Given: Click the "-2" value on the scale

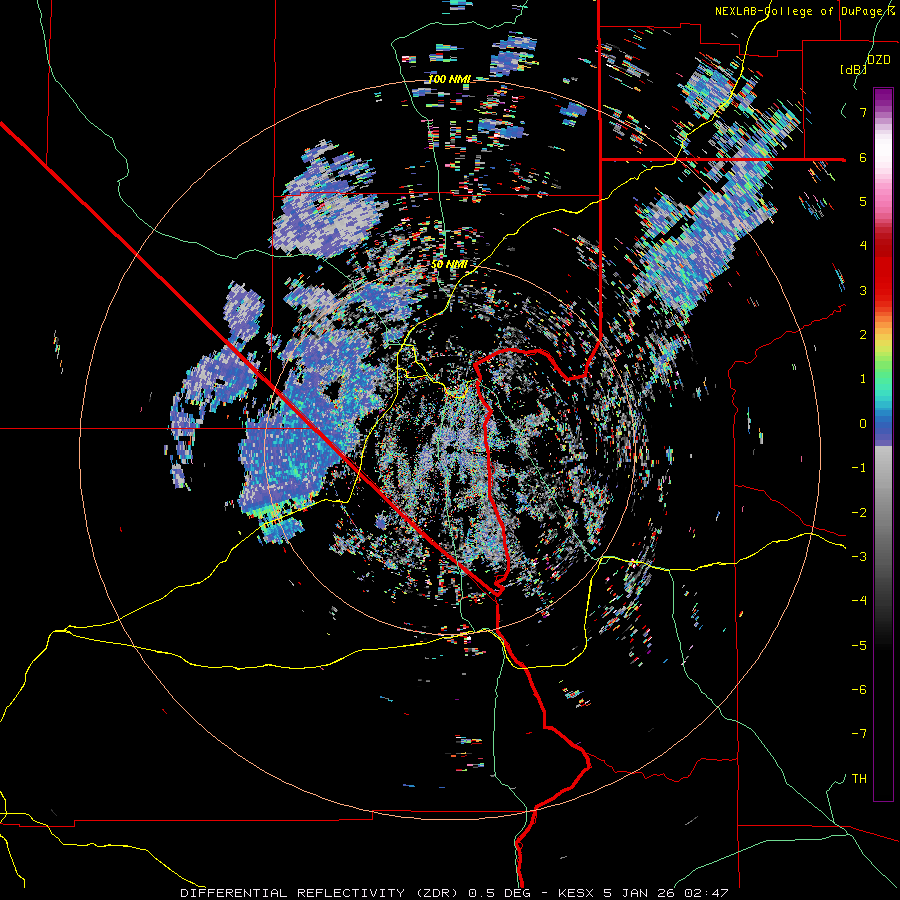Looking at the screenshot, I should [859, 513].
